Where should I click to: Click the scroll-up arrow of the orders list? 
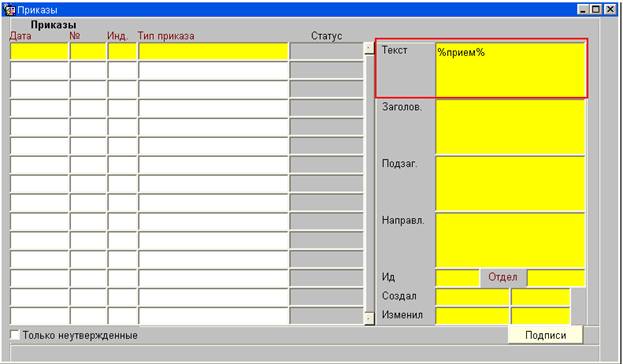pyautogui.click(x=369, y=48)
